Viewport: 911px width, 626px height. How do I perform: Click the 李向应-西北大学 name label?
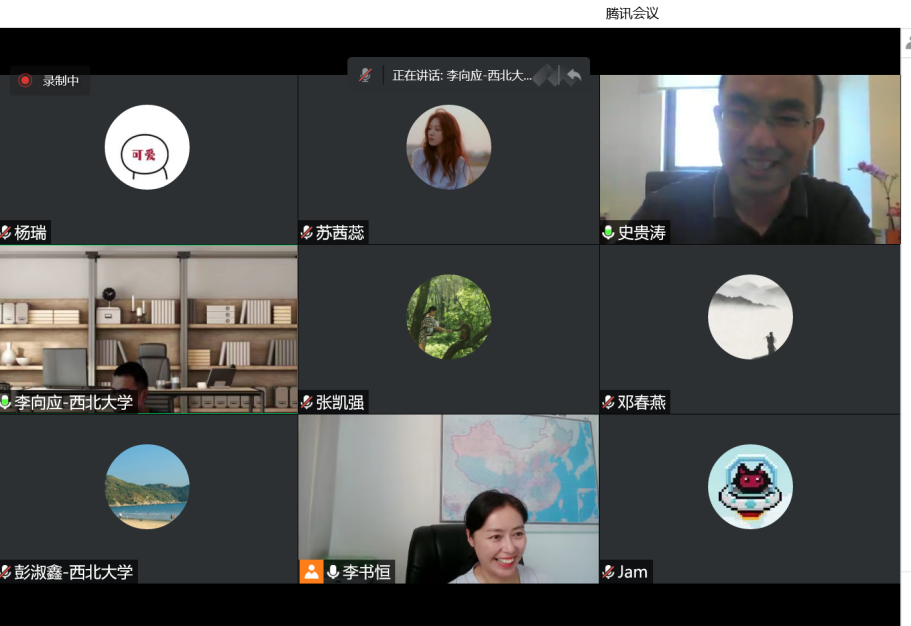(x=73, y=403)
